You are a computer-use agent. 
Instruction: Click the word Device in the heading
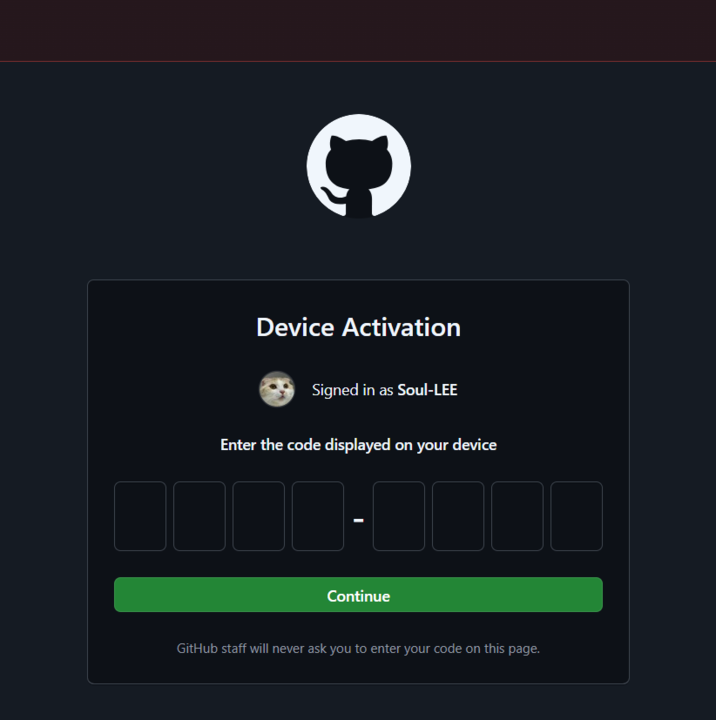tap(295, 327)
